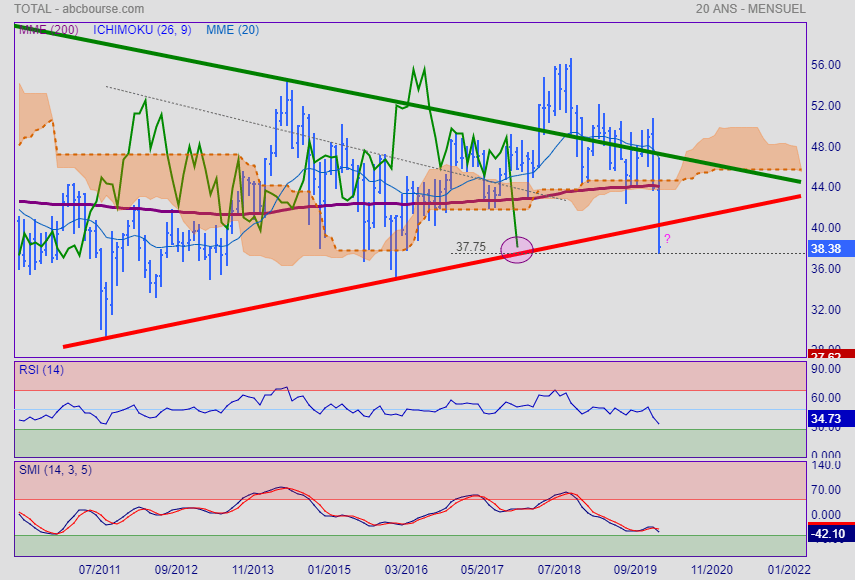
Task: Select the 'MME (20)' legend label
Action: click(x=232, y=30)
